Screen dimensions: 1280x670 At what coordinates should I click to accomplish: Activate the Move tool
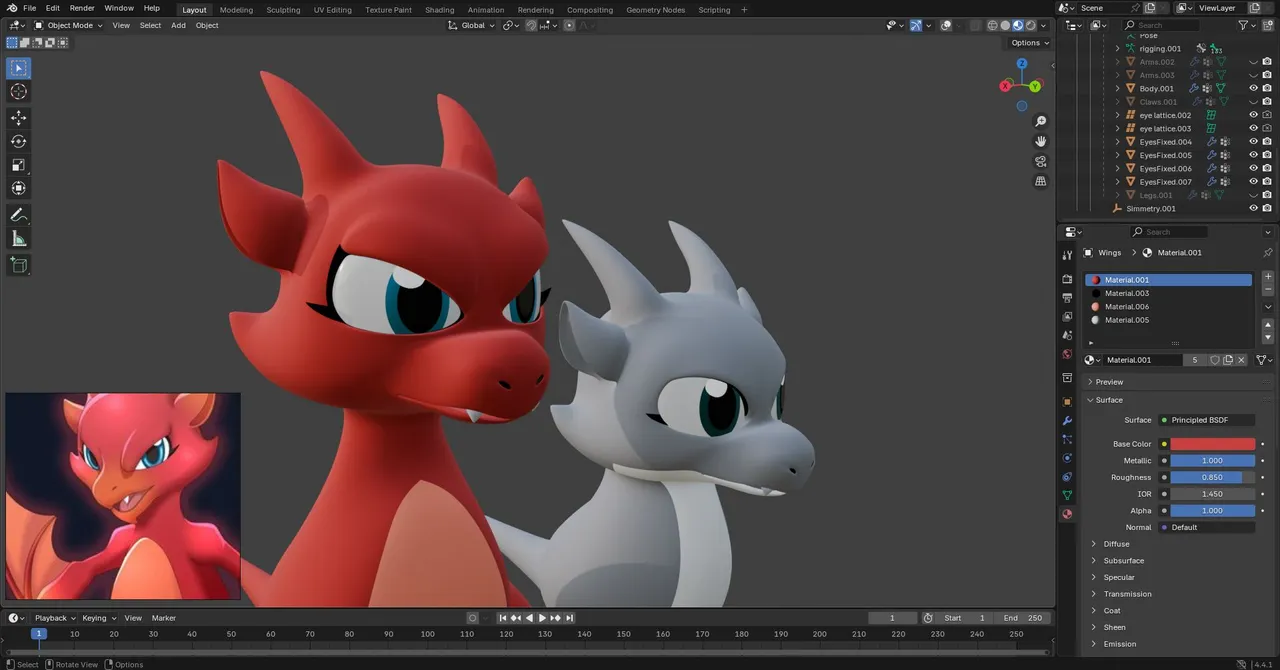click(x=18, y=118)
